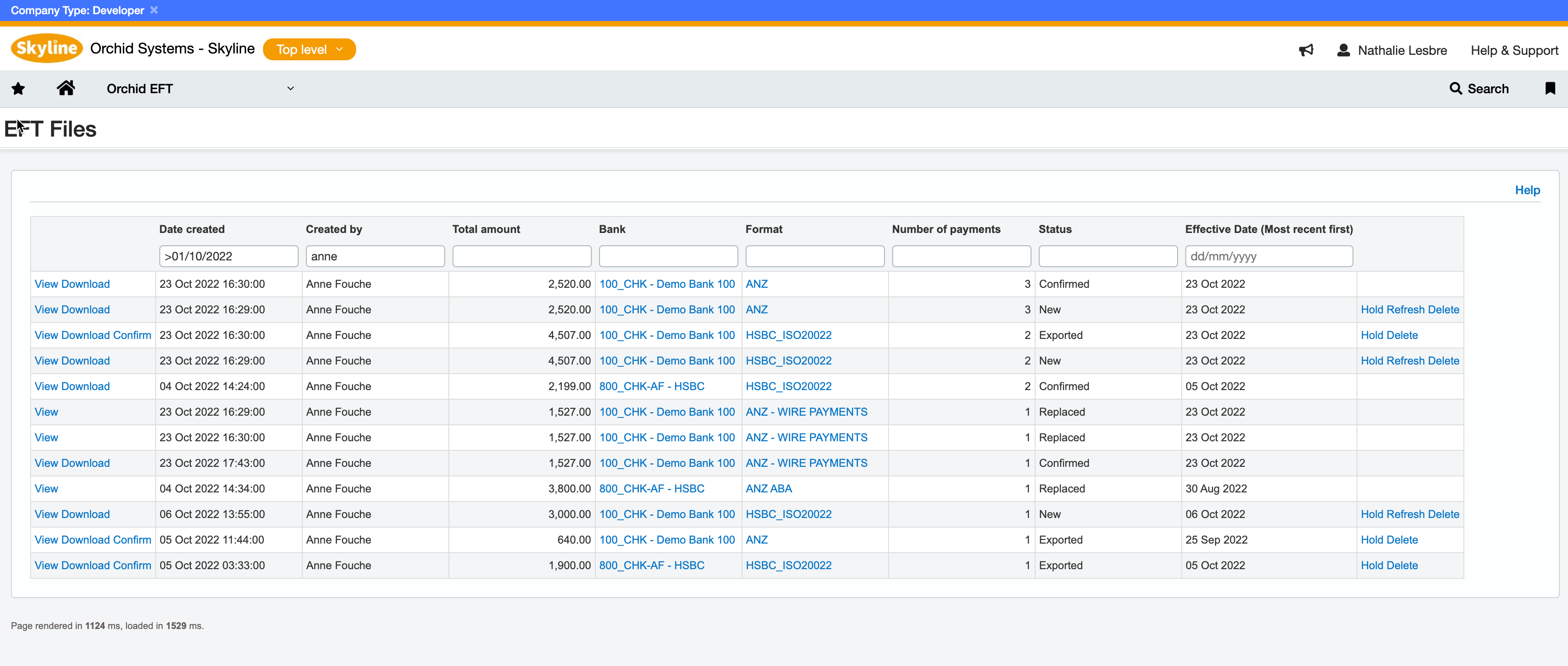Hold the 4,507.00 Exported HSBC file
This screenshot has height=666, width=1568.
pyautogui.click(x=1372, y=335)
